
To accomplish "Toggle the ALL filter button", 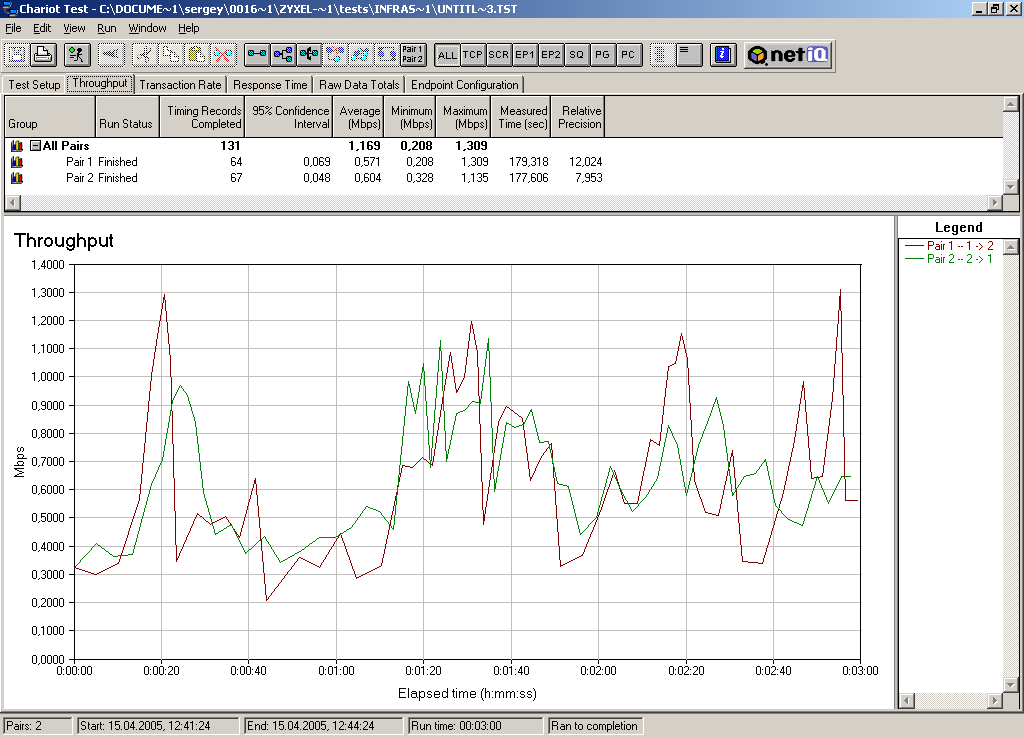I will 447,55.
